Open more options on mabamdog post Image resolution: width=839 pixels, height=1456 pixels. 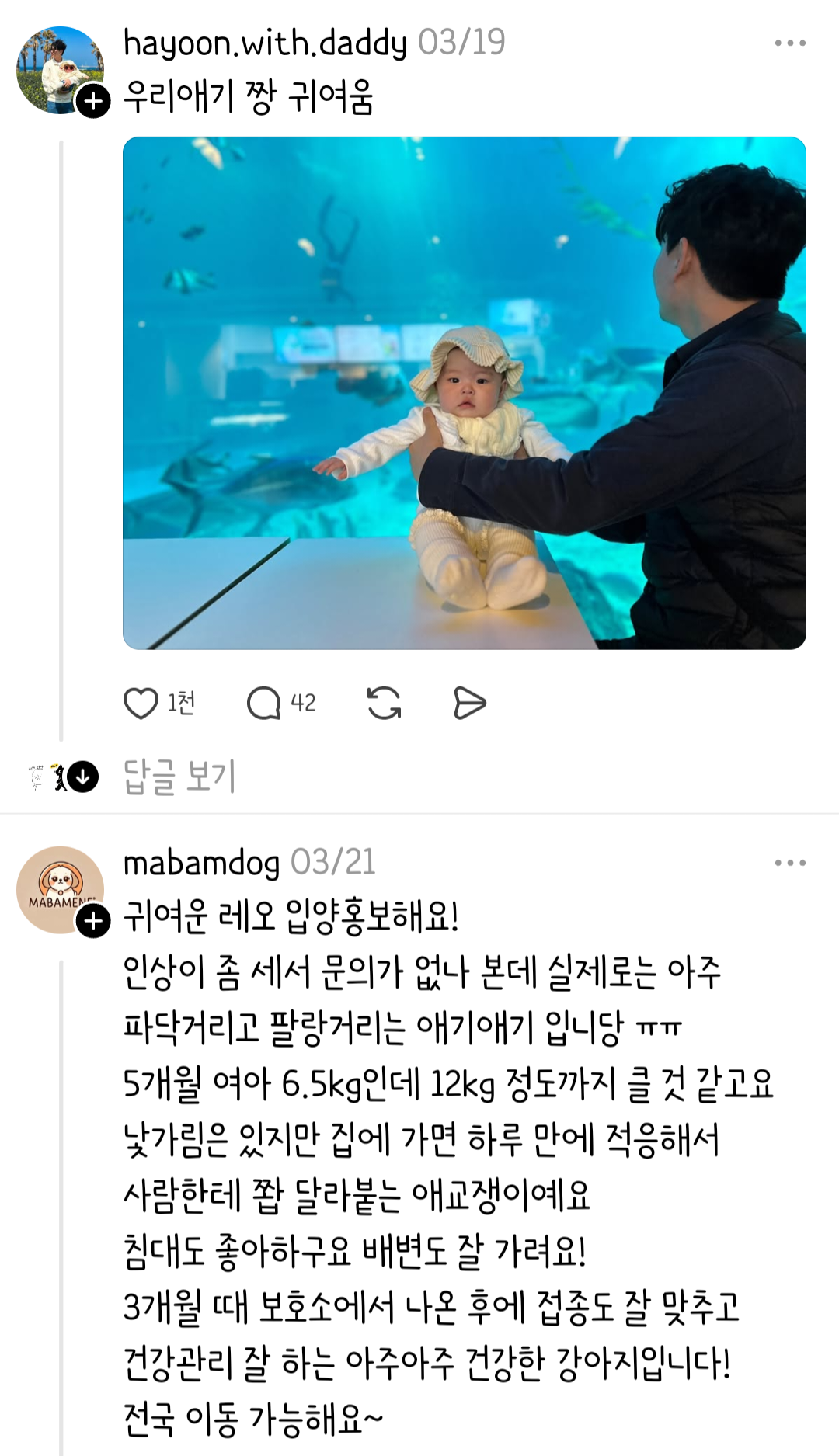click(790, 863)
